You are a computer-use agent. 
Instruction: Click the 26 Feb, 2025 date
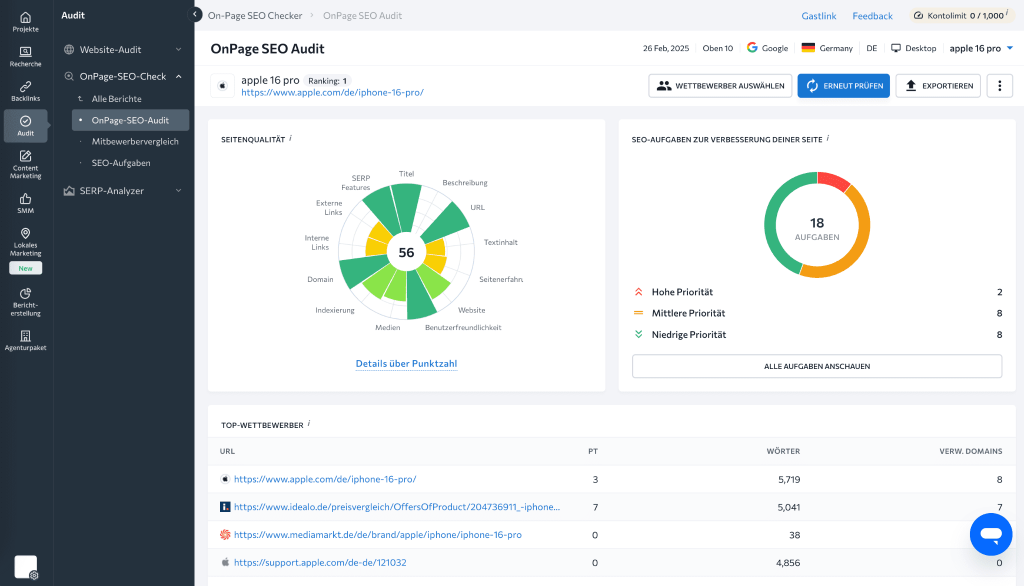point(665,48)
